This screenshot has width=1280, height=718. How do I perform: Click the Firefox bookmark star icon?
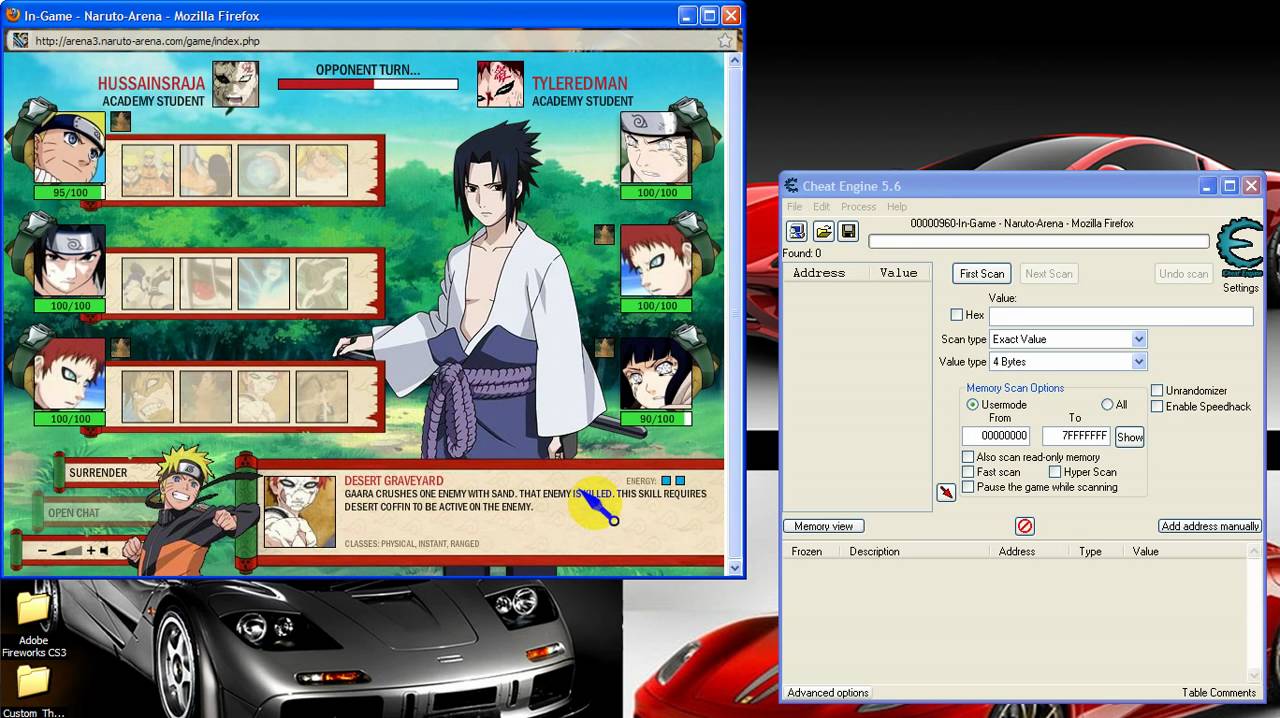(x=725, y=41)
